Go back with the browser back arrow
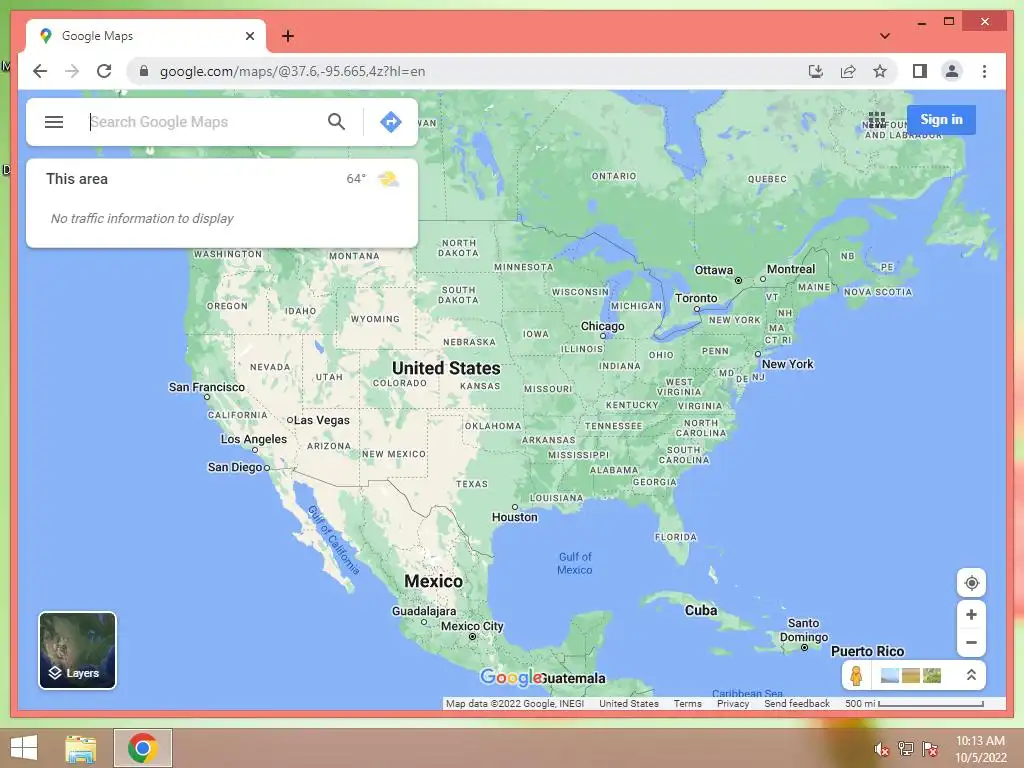Viewport: 1024px width, 768px height. 40,71
